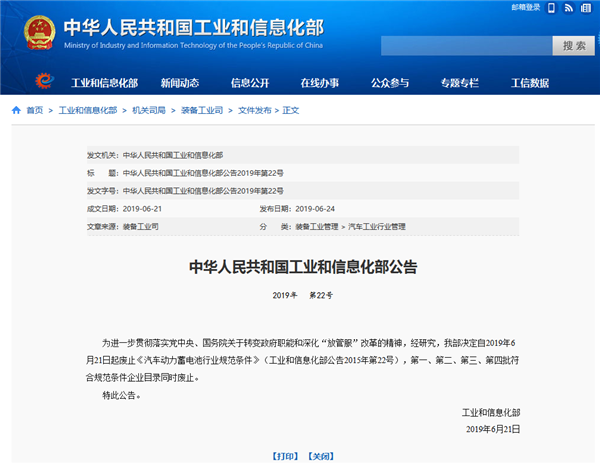Click the 成文日期 2019-06-21 value
The image size is (600, 464).
[142, 209]
